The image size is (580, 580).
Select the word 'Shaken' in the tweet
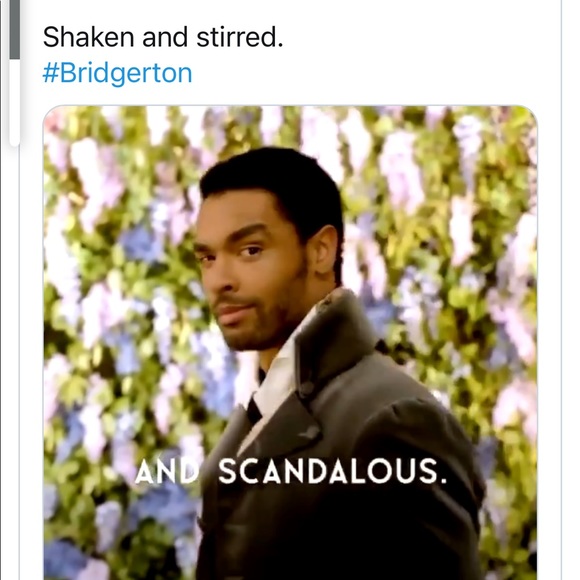click(x=88, y=37)
